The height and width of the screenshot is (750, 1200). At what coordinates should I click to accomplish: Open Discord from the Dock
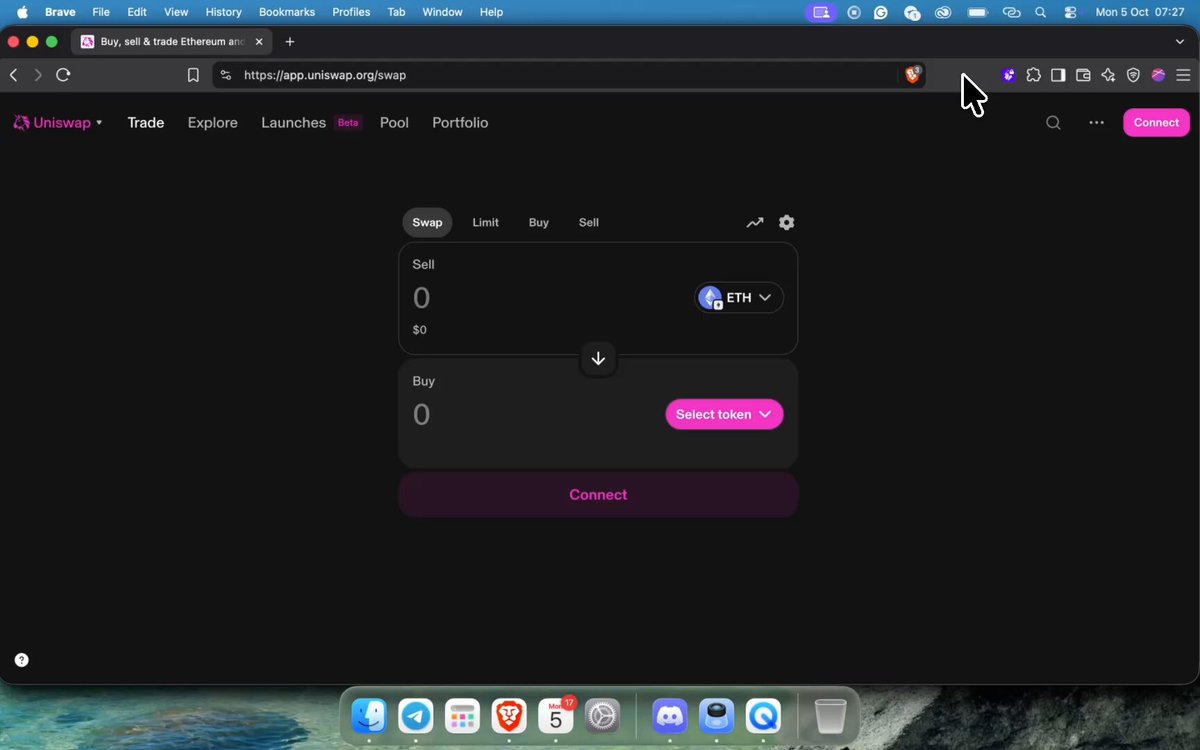click(x=670, y=716)
